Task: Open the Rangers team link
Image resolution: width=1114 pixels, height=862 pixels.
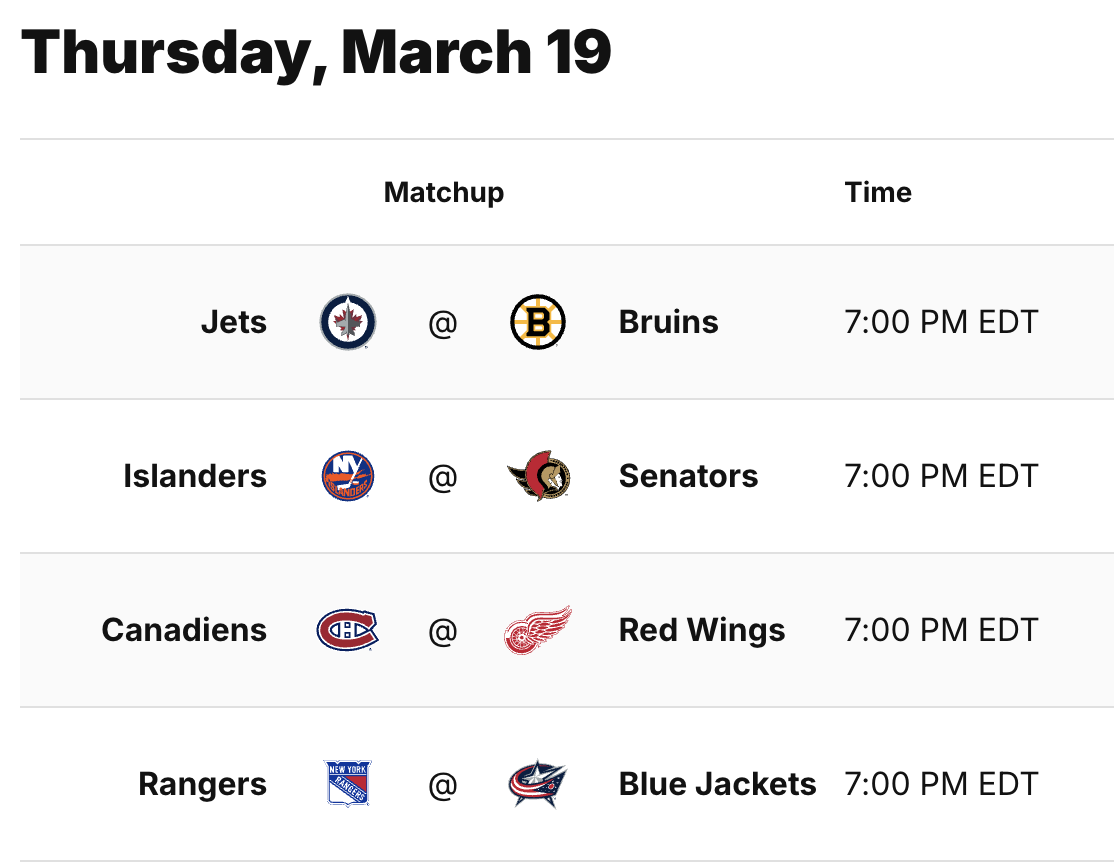Action: 203,784
